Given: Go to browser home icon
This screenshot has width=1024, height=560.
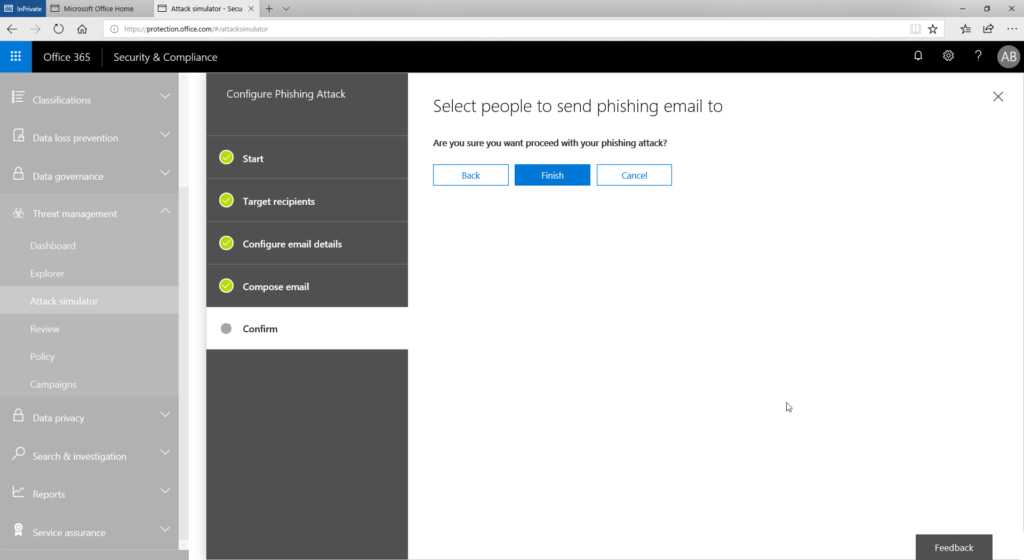Looking at the screenshot, I should [82, 29].
